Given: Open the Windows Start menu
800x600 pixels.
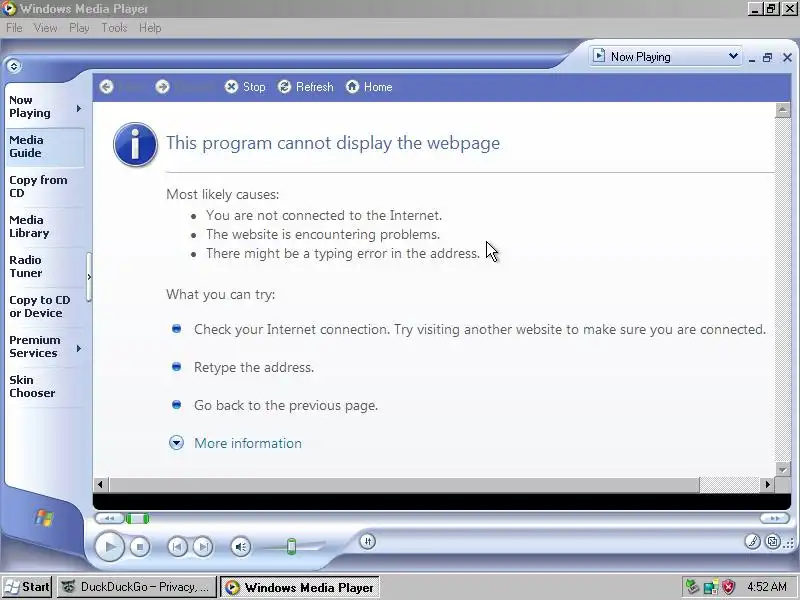Looking at the screenshot, I should (x=27, y=587).
